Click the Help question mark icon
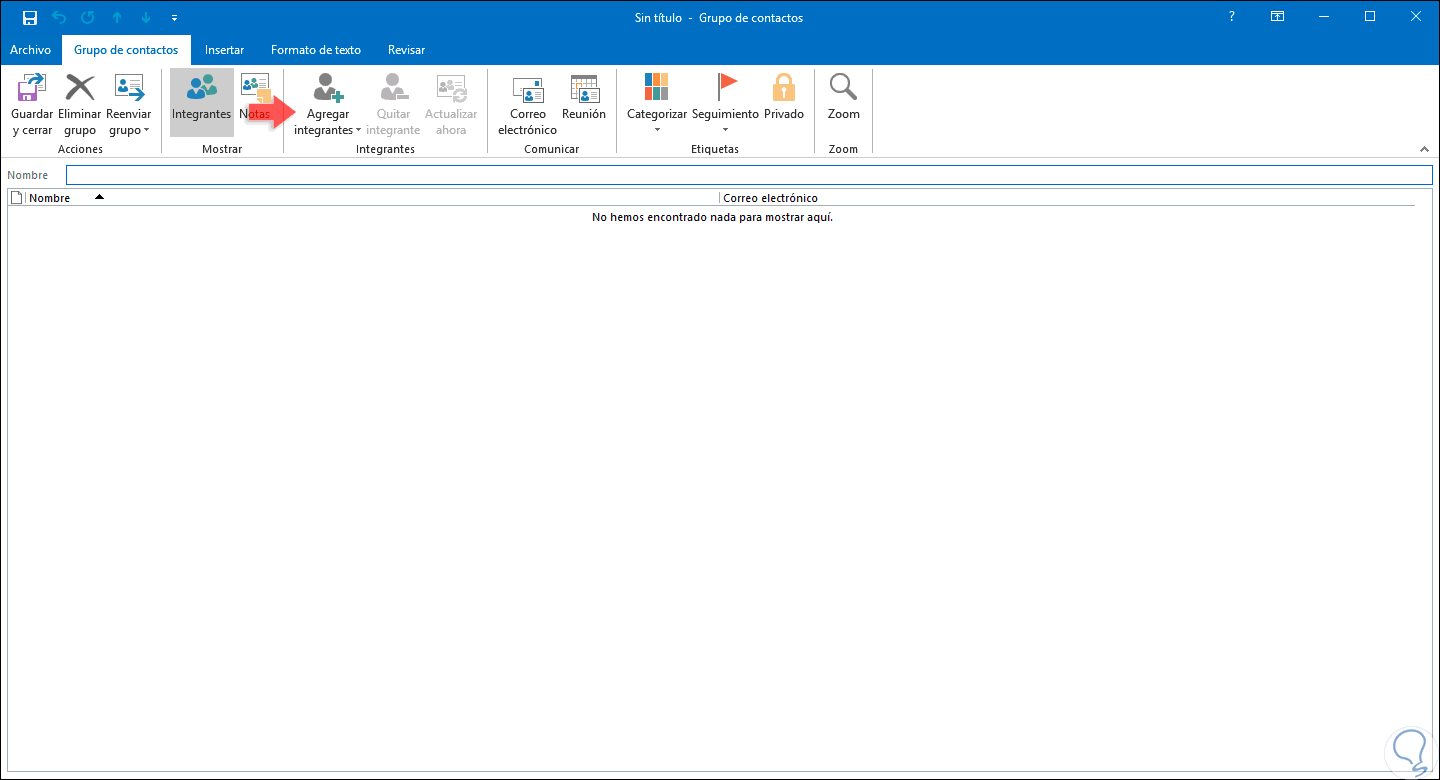Screen dimensions: 1440x780 [1231, 17]
